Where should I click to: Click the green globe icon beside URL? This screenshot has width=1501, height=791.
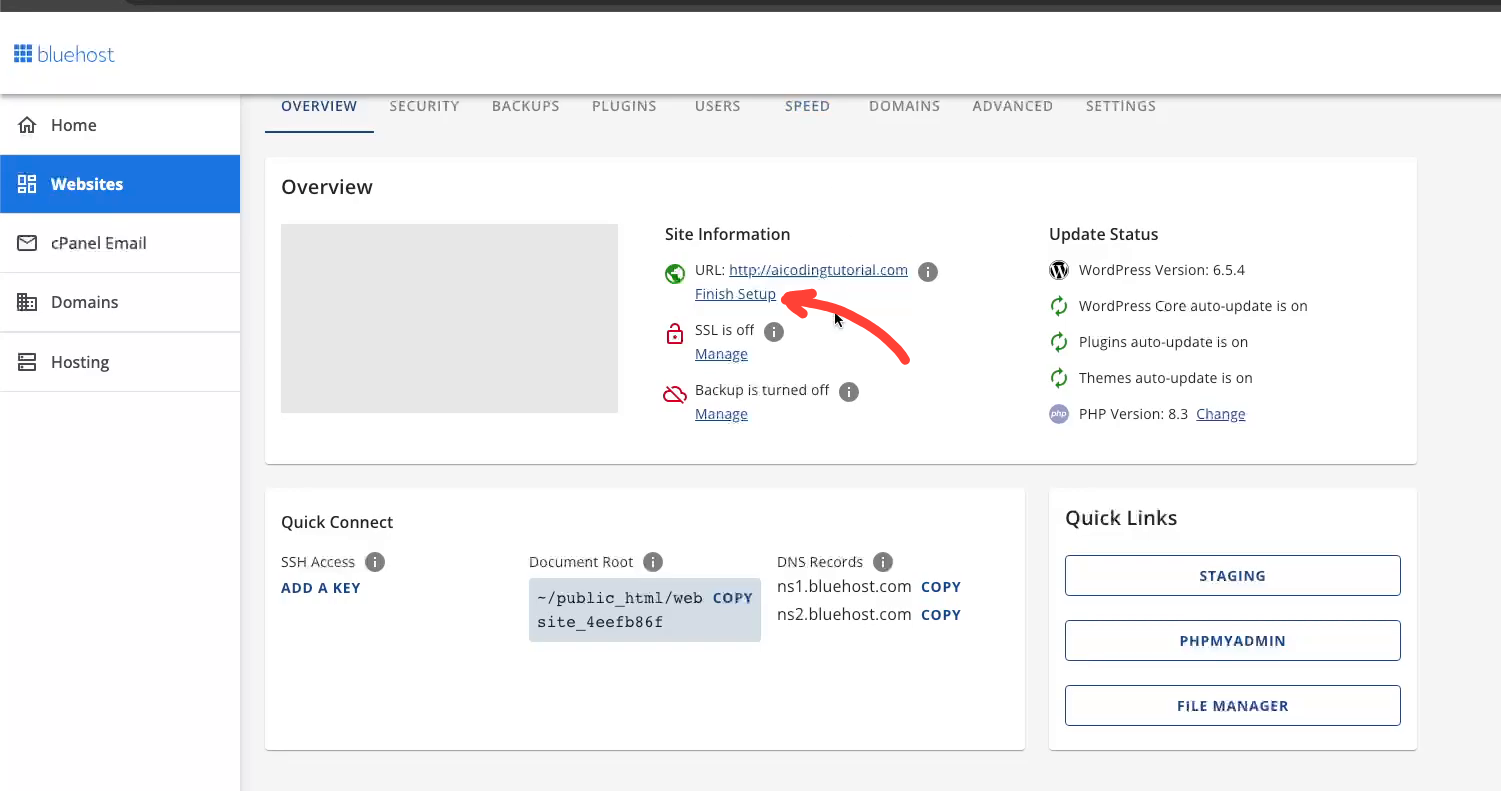click(675, 273)
